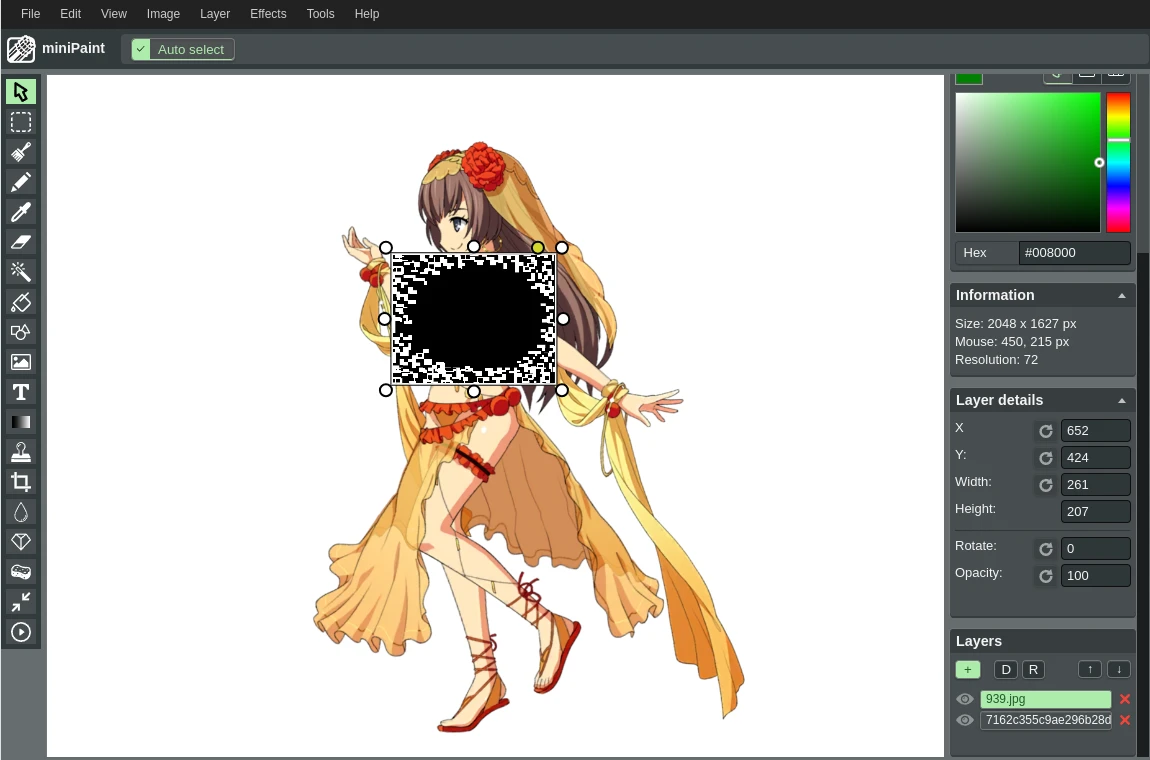Viewport: 1150px width, 760px height.
Task: Reset the layer Y position value
Action: coord(1046,458)
